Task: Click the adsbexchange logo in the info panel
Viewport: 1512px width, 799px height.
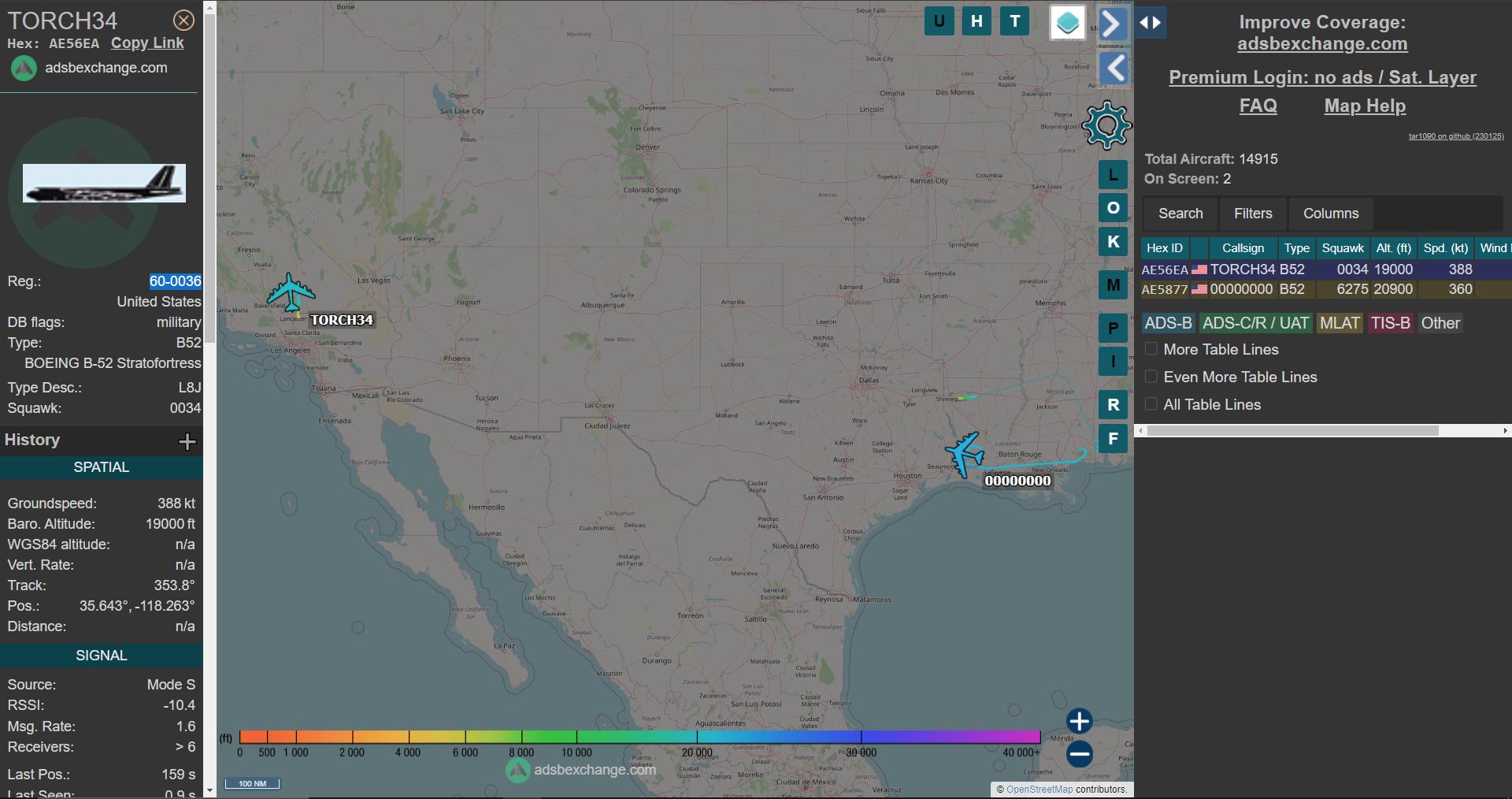Action: (24, 69)
